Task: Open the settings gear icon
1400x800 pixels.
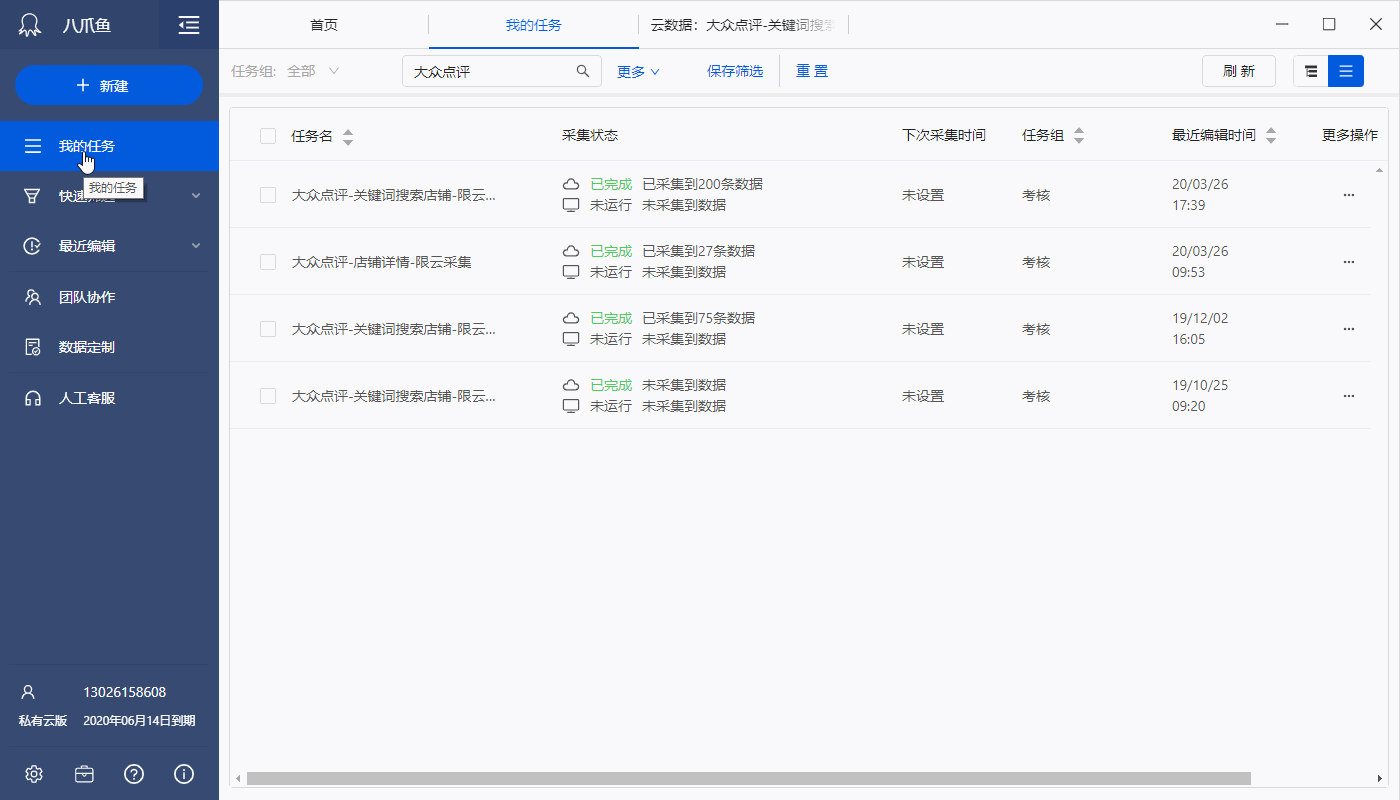Action: pyautogui.click(x=34, y=774)
